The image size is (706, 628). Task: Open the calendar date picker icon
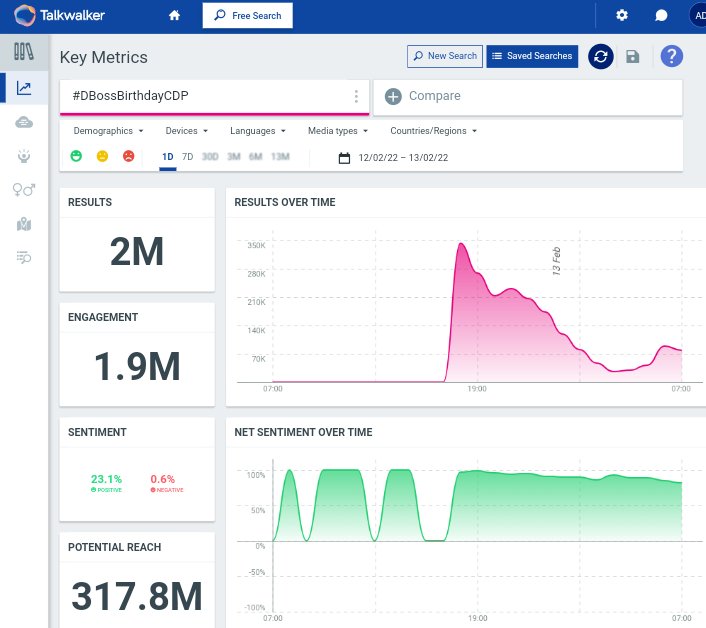click(x=344, y=158)
